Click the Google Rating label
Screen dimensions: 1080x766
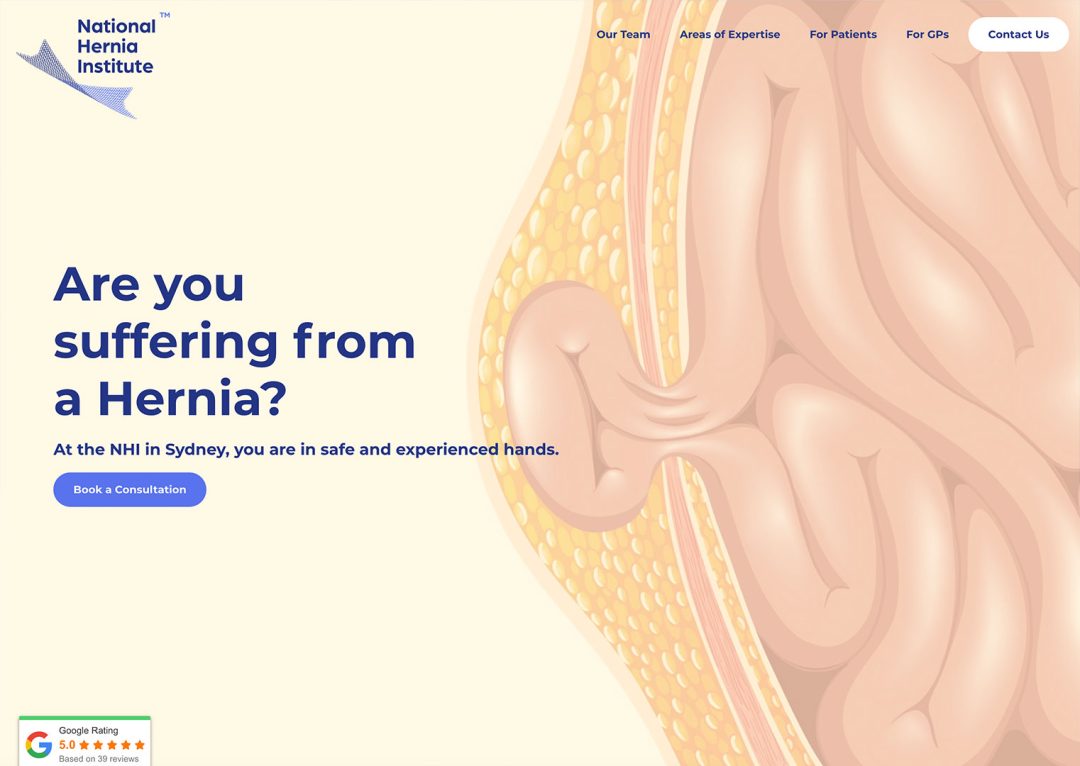(x=88, y=730)
